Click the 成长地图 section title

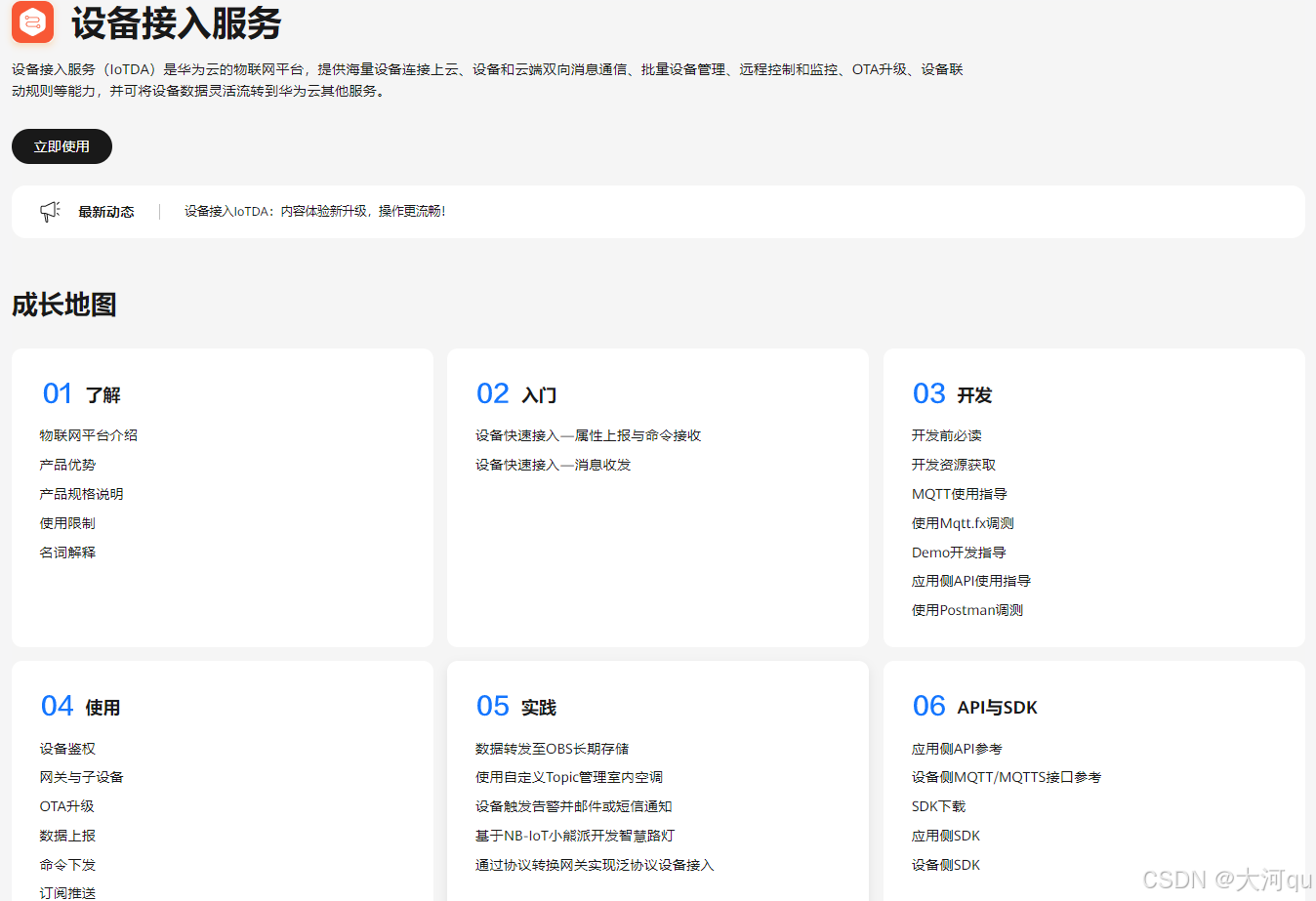64,305
